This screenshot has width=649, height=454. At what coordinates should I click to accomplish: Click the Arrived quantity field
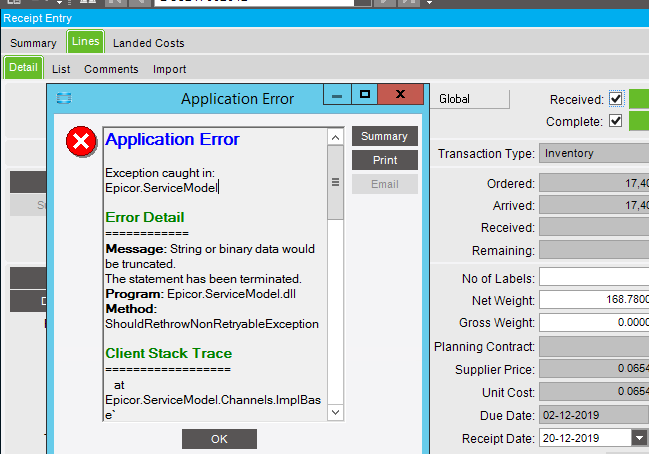pos(594,205)
